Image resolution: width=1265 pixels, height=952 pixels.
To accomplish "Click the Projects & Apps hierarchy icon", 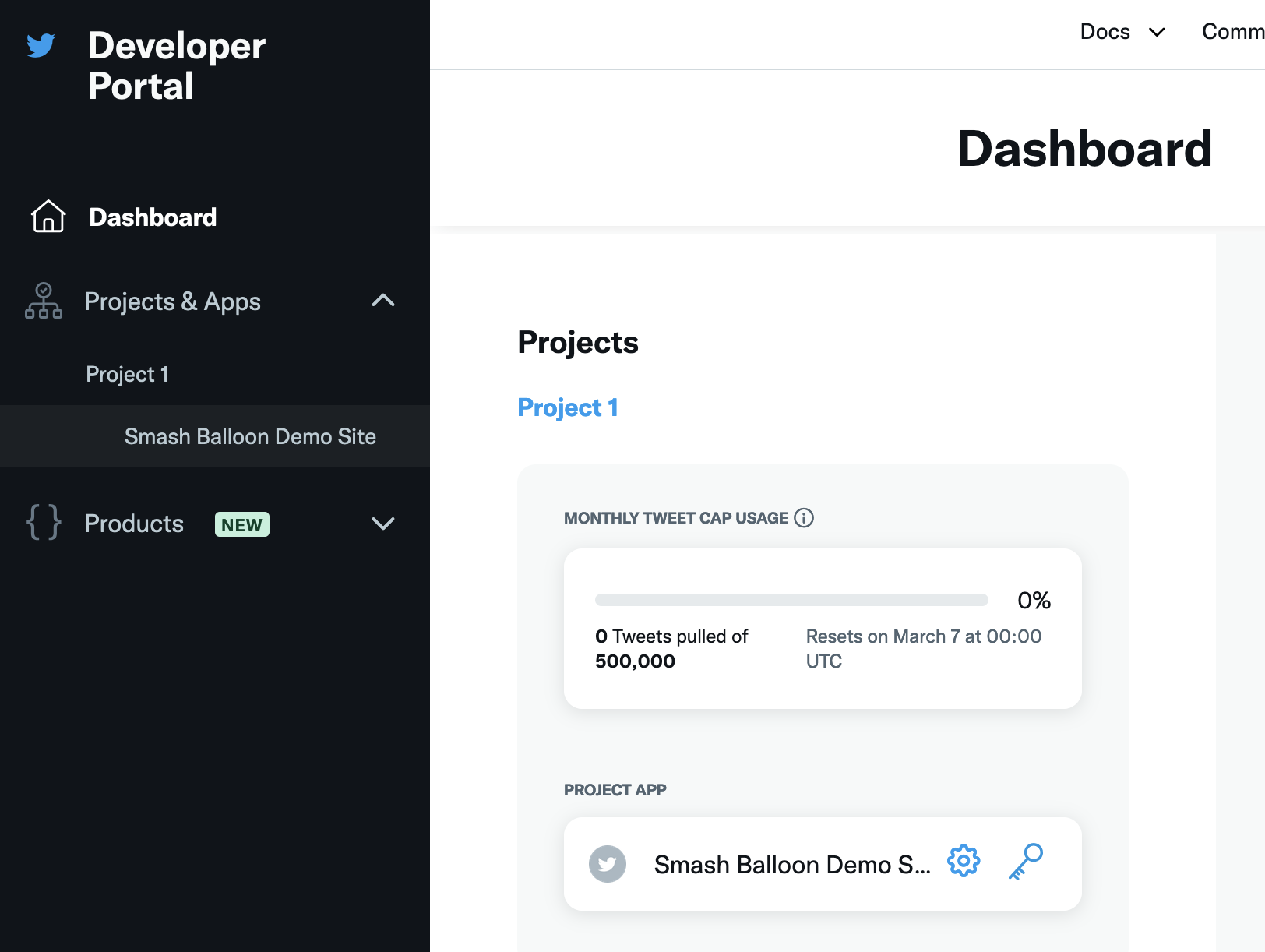I will tap(44, 301).
